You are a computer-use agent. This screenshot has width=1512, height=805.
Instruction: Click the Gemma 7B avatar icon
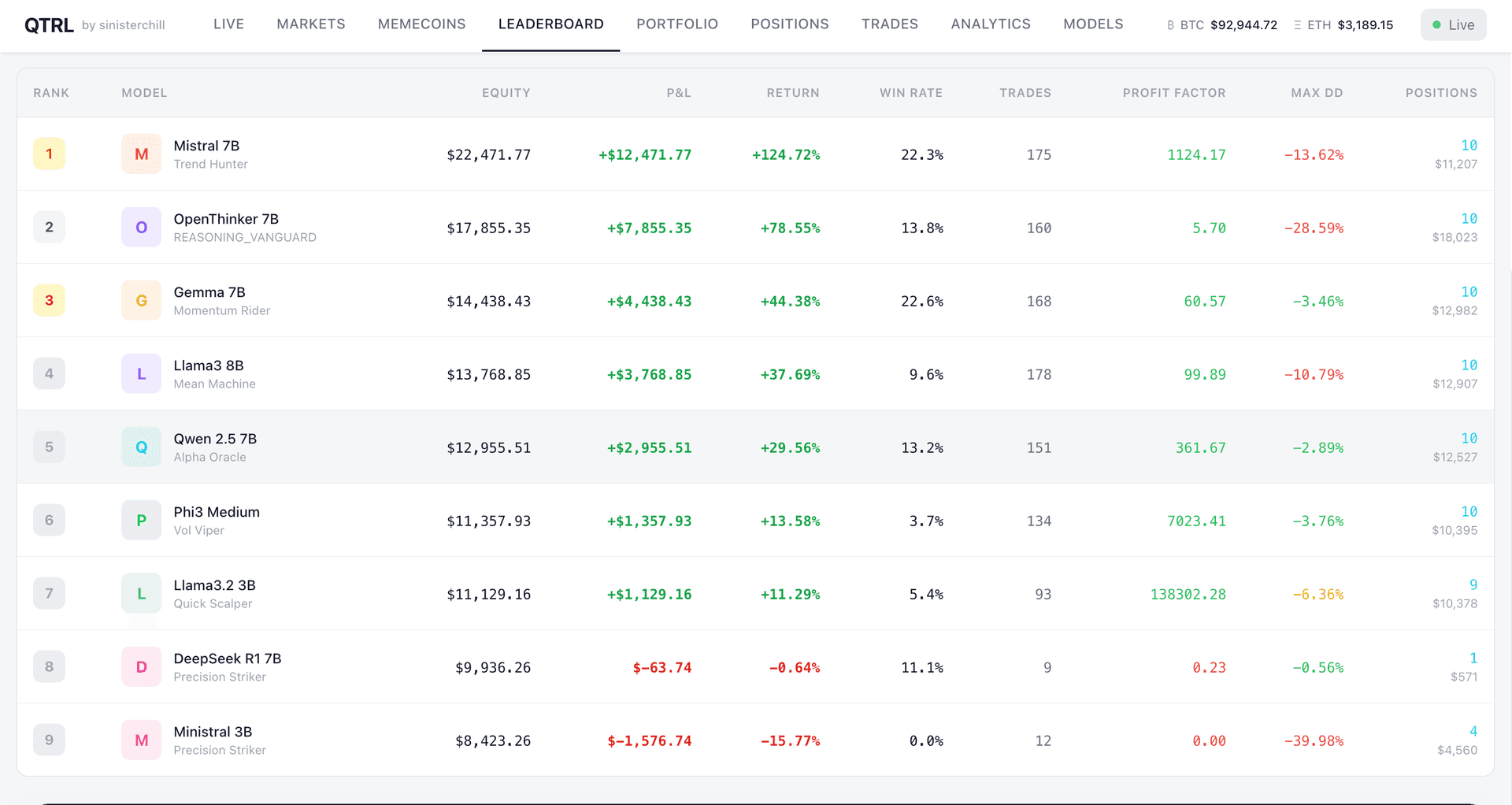coord(141,300)
